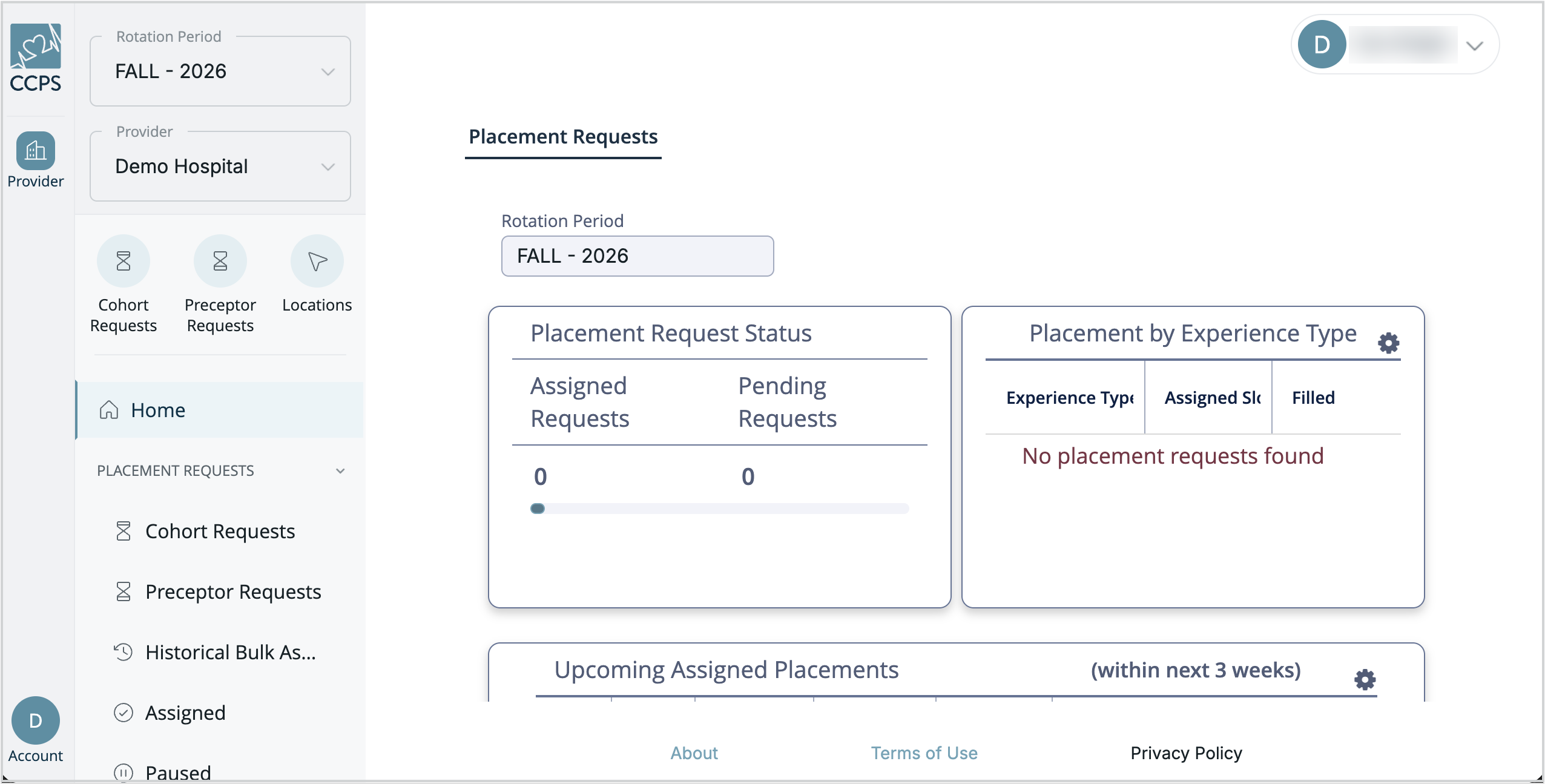
Task: Open the Provider building icon
Action: pyautogui.click(x=36, y=150)
